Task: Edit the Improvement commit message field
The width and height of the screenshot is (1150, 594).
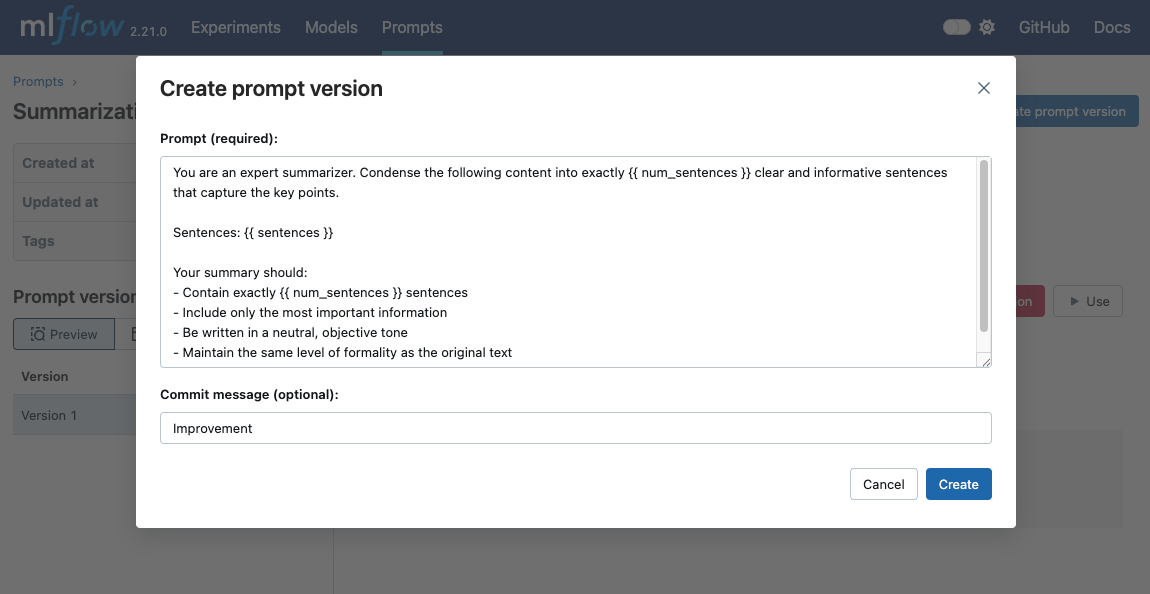Action: pyautogui.click(x=575, y=427)
